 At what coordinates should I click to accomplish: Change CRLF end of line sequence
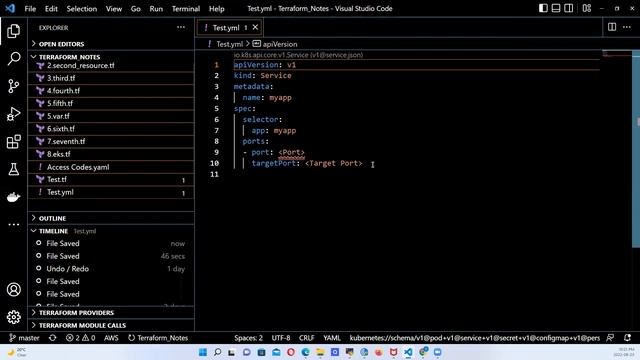coord(307,338)
